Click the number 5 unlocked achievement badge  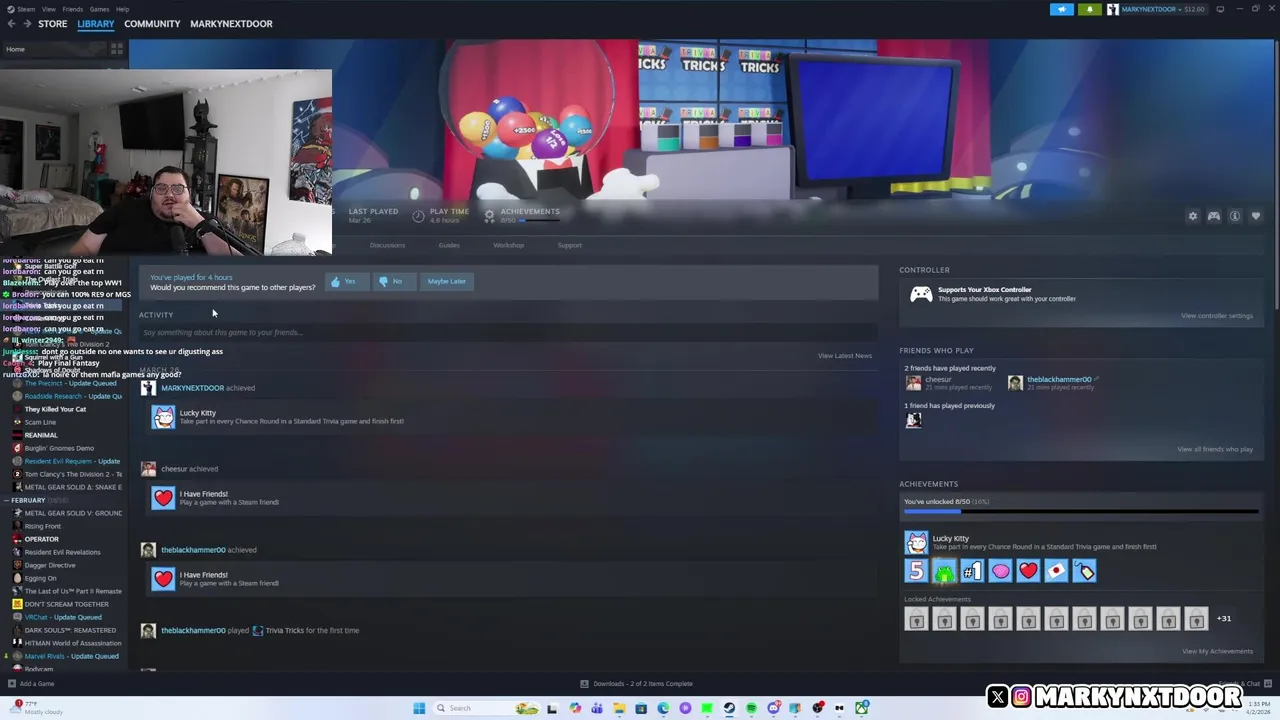916,571
